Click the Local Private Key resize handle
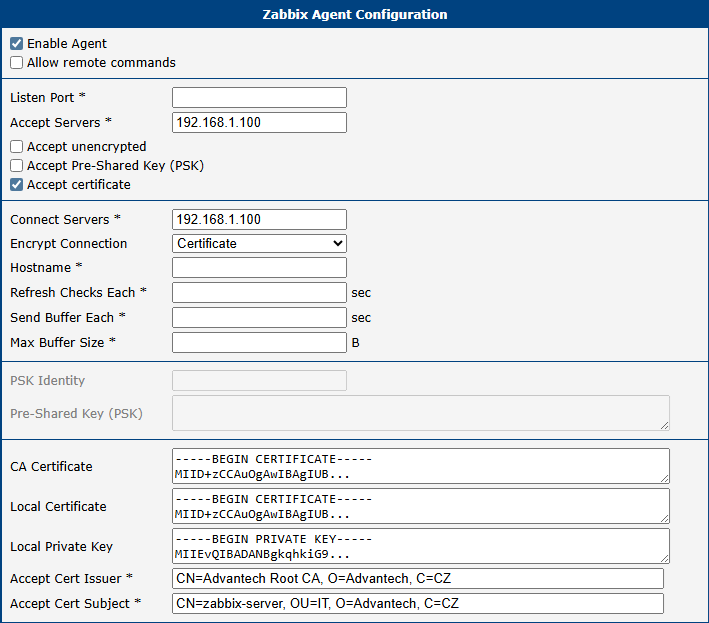 click(664, 558)
